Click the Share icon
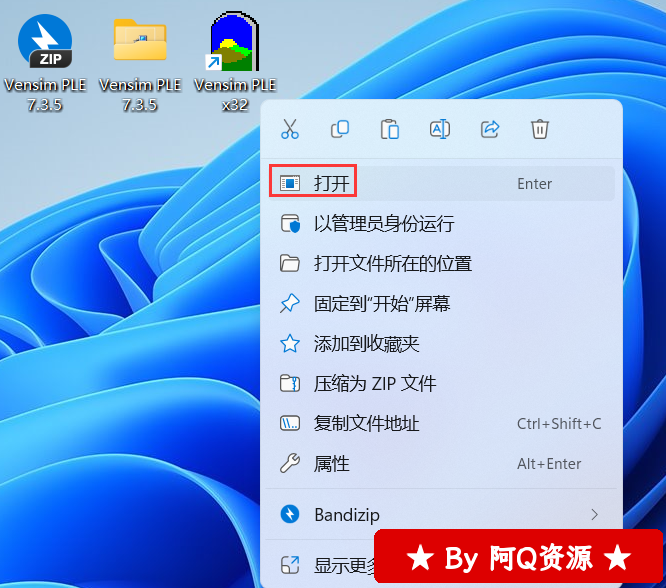Image resolution: width=666 pixels, height=588 pixels. coord(490,129)
